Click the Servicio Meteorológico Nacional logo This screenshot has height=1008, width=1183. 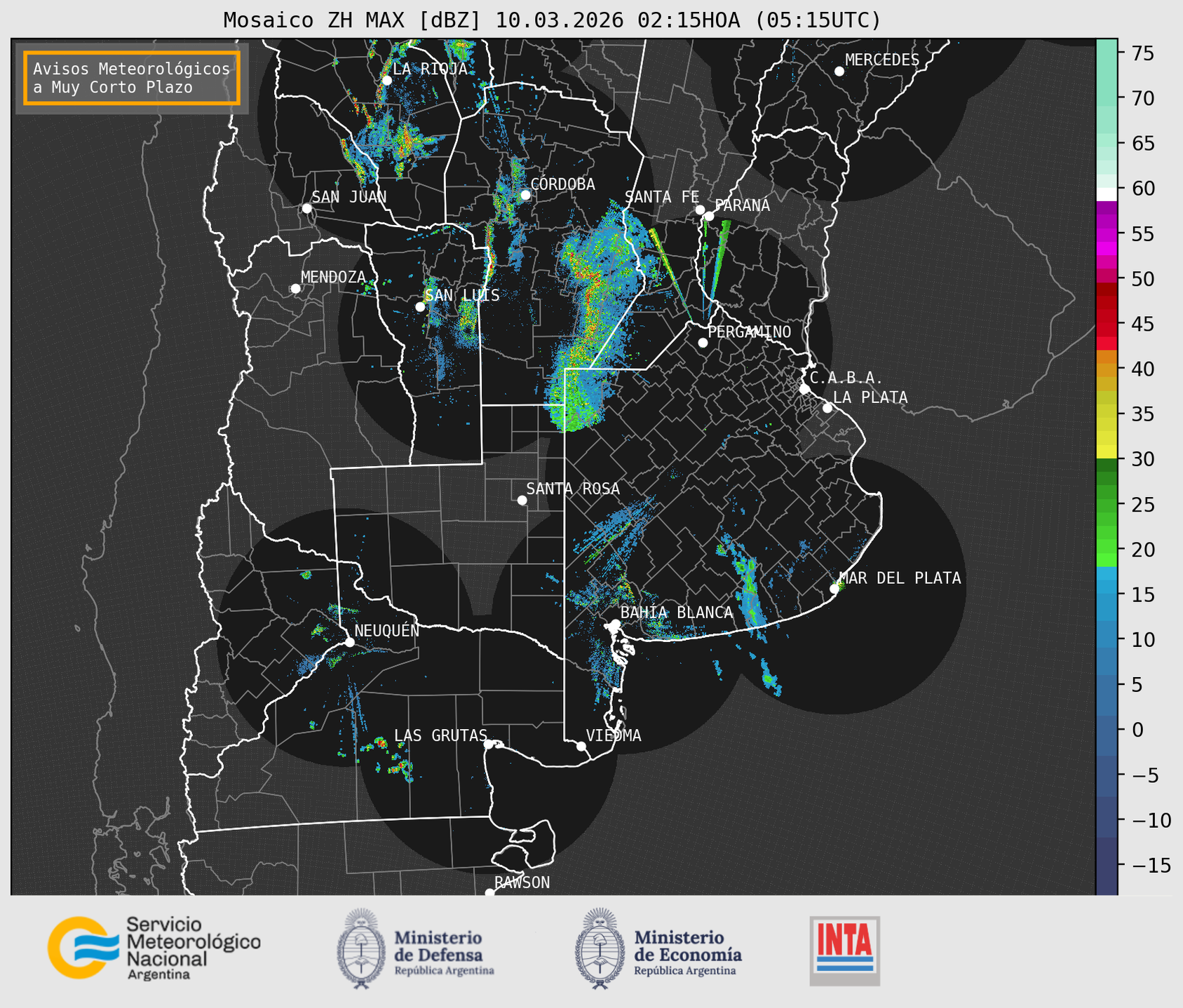pos(154,948)
